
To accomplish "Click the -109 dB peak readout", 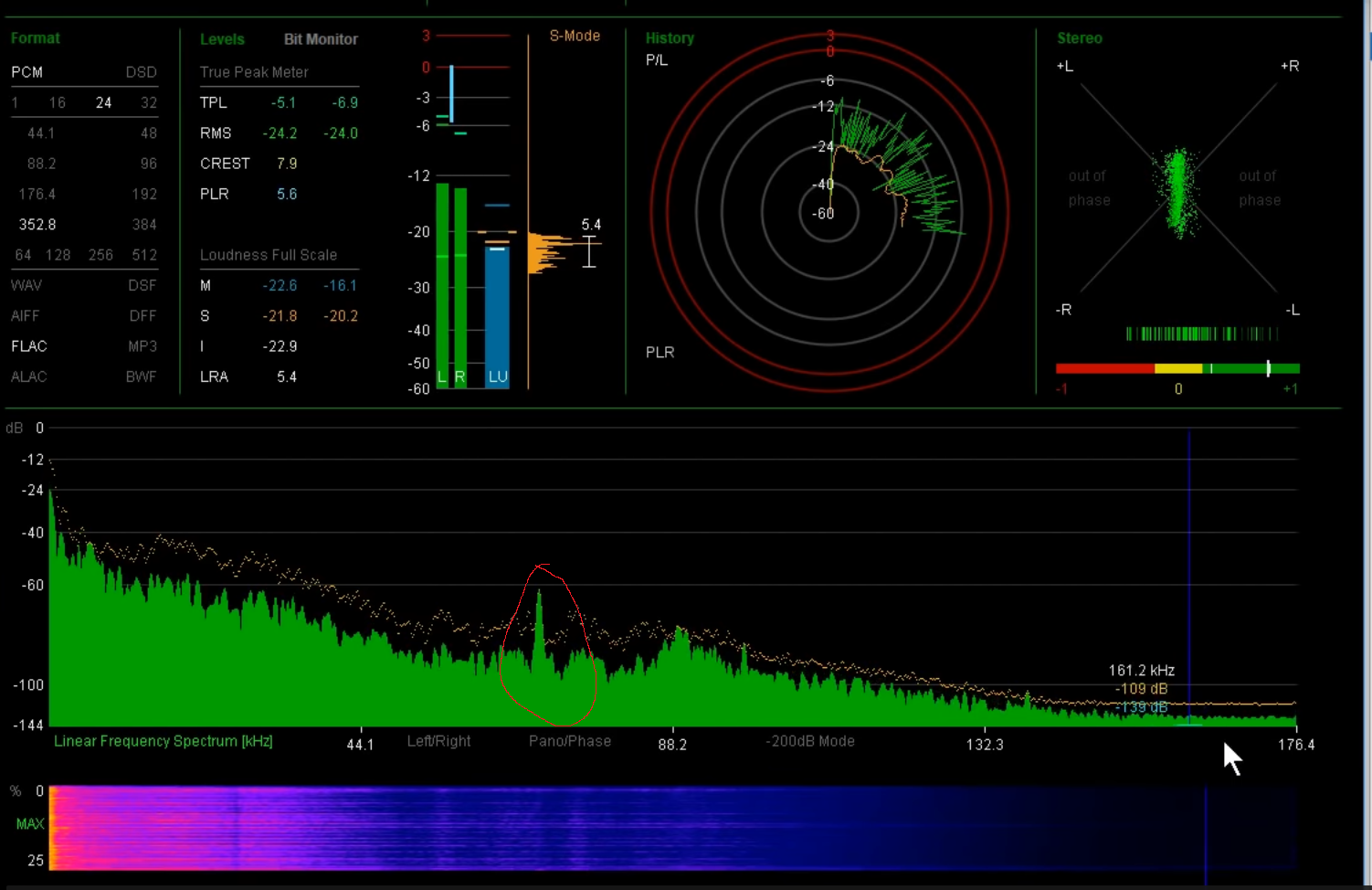I will (x=1141, y=689).
